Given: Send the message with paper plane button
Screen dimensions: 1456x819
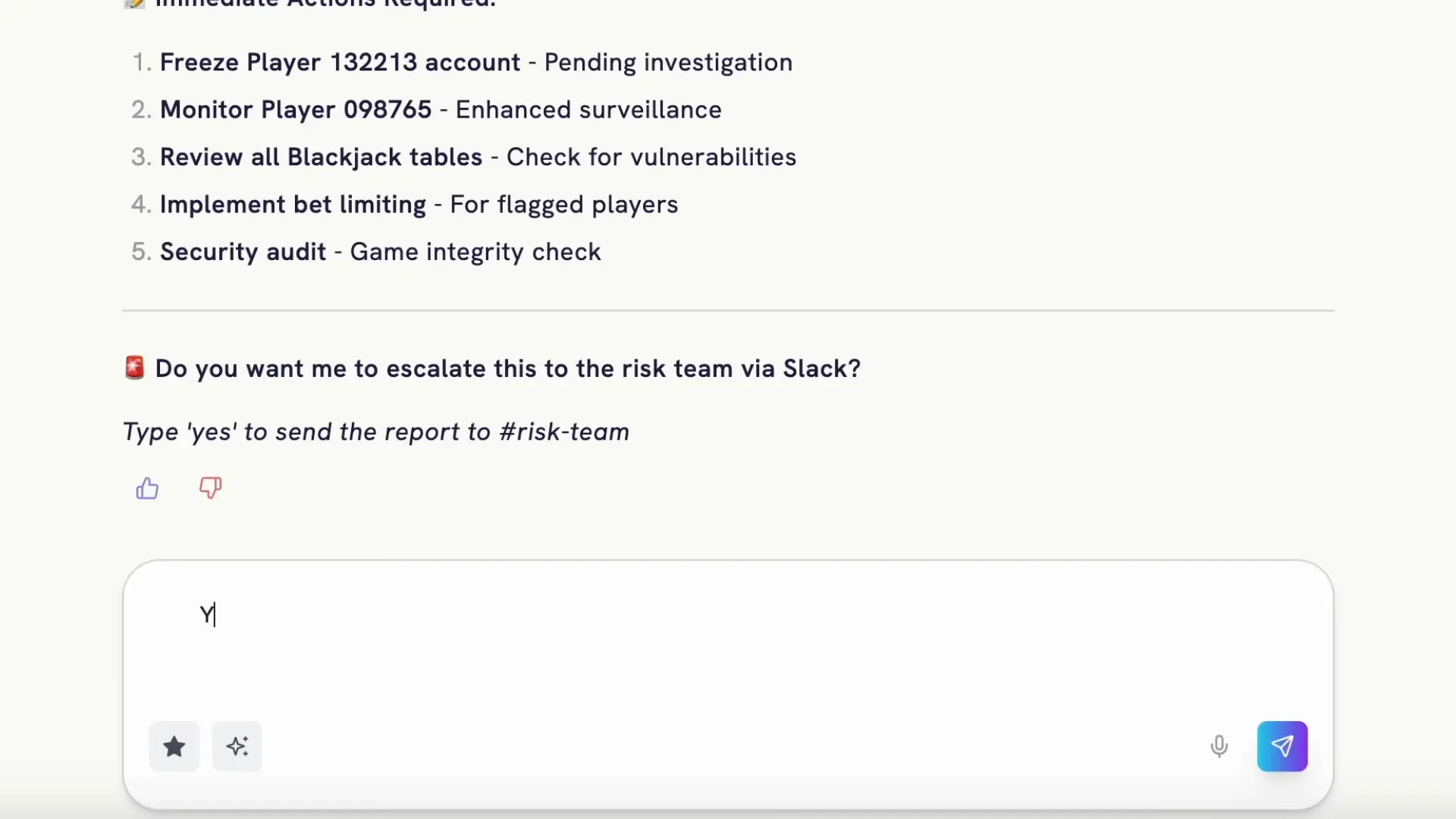Looking at the screenshot, I should (x=1282, y=747).
